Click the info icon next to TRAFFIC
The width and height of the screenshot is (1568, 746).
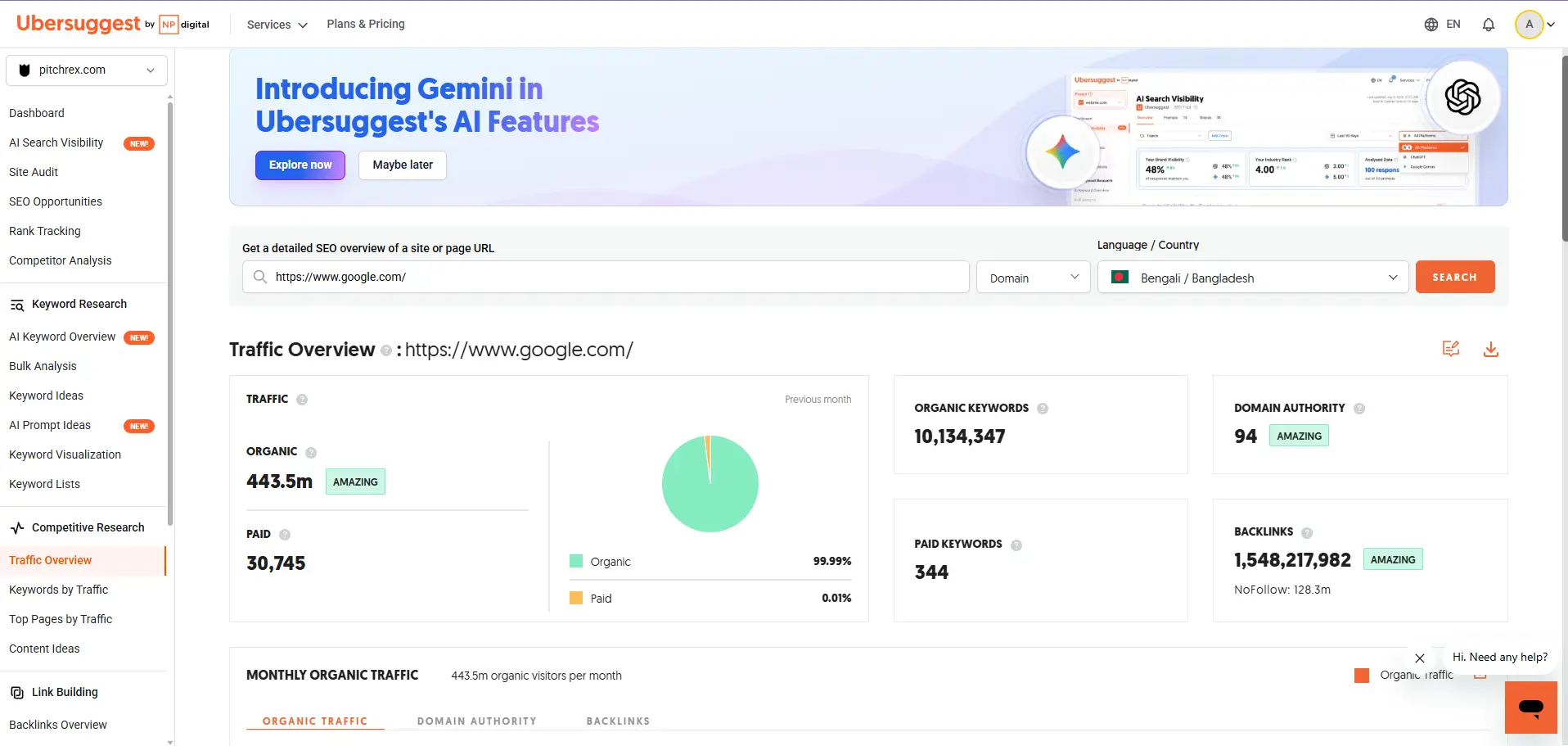[x=302, y=400]
